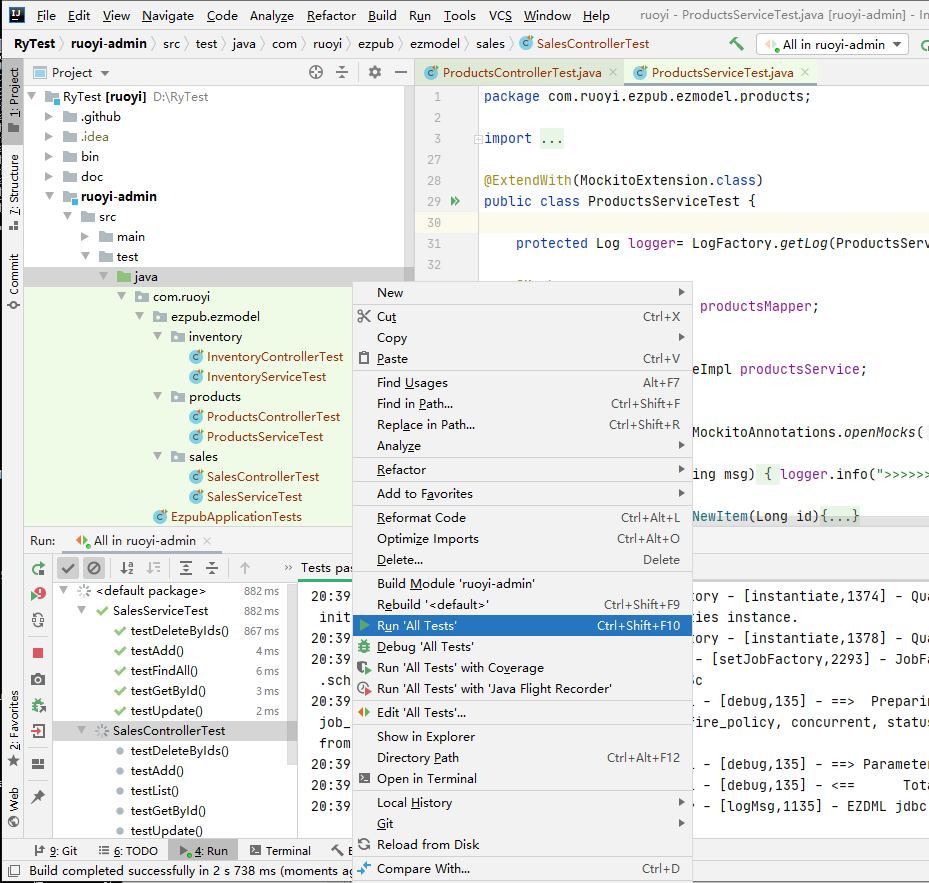The width and height of the screenshot is (929, 883).
Task: Open the Terminal tool window button
Action: point(280,851)
